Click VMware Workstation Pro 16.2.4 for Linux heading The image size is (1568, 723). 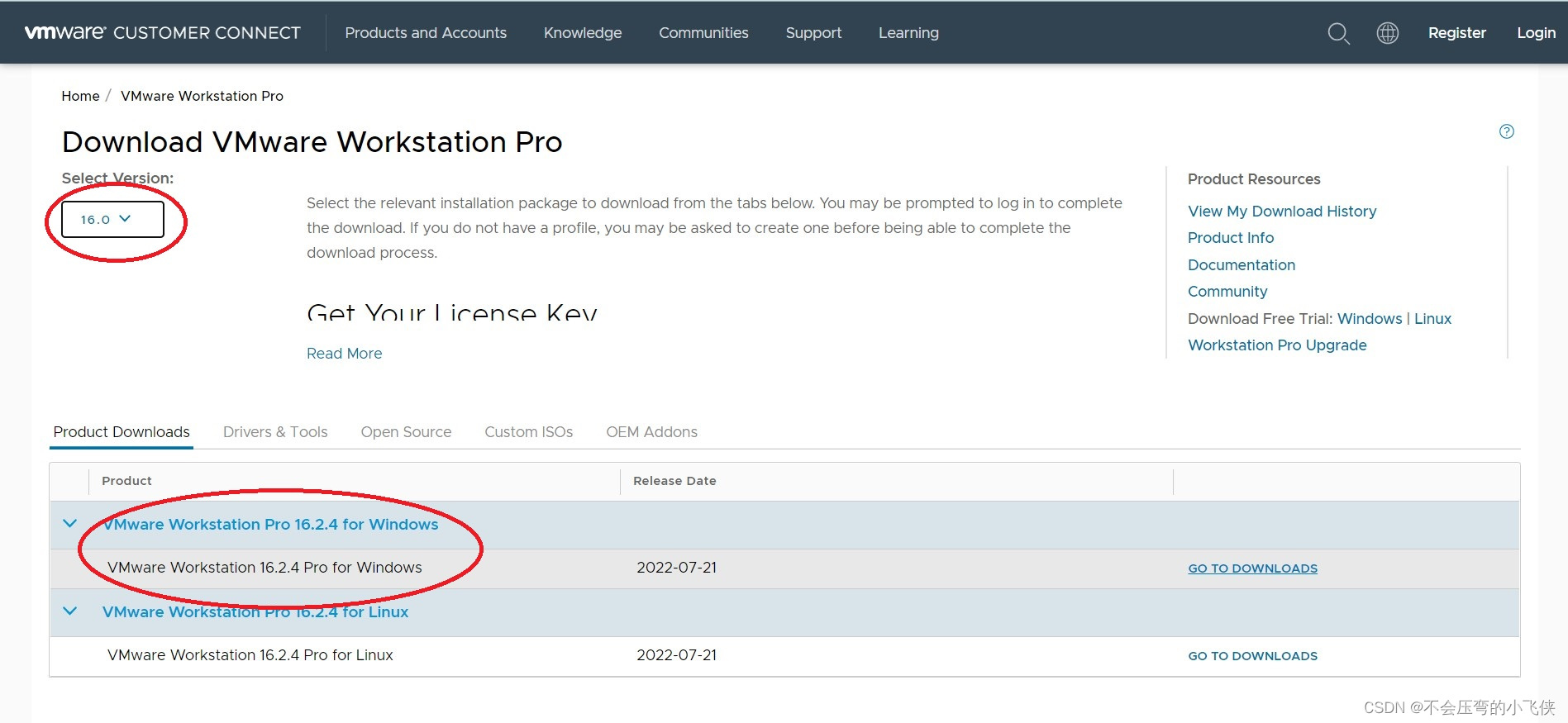click(255, 612)
